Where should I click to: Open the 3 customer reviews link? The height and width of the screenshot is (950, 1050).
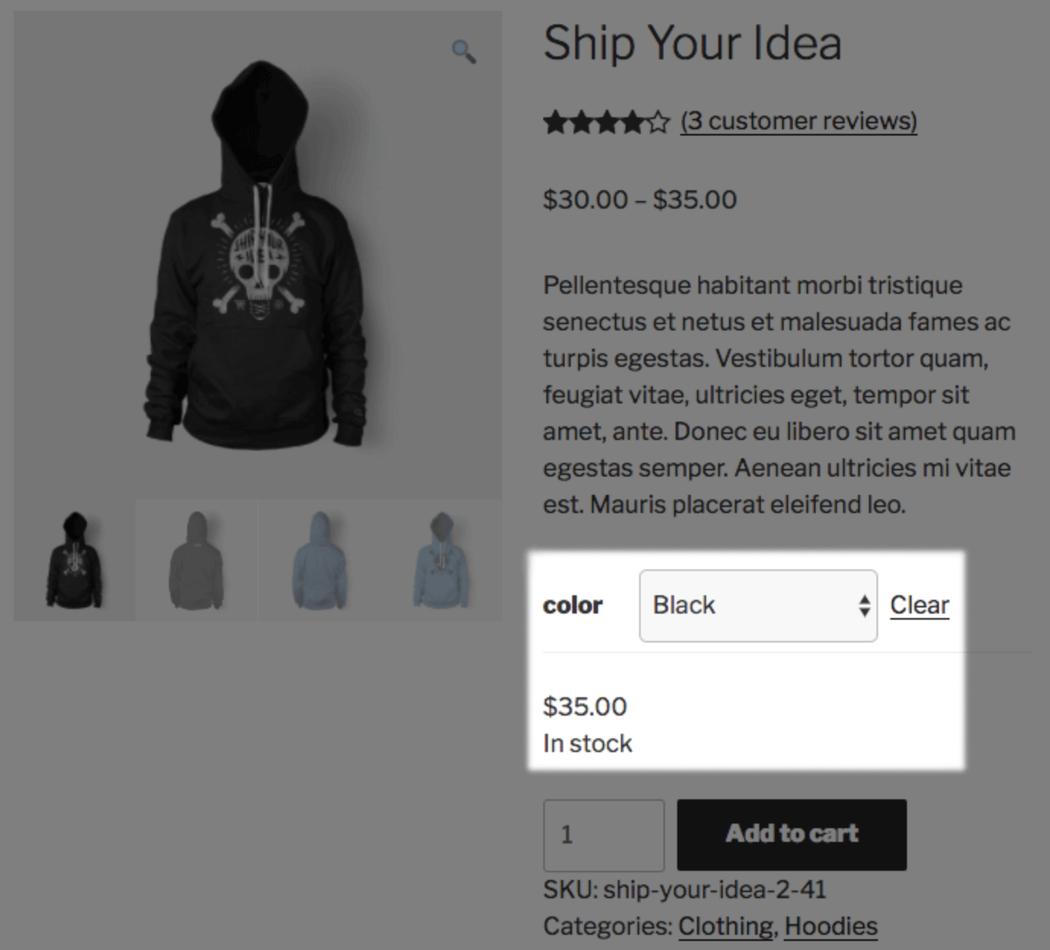coord(797,121)
